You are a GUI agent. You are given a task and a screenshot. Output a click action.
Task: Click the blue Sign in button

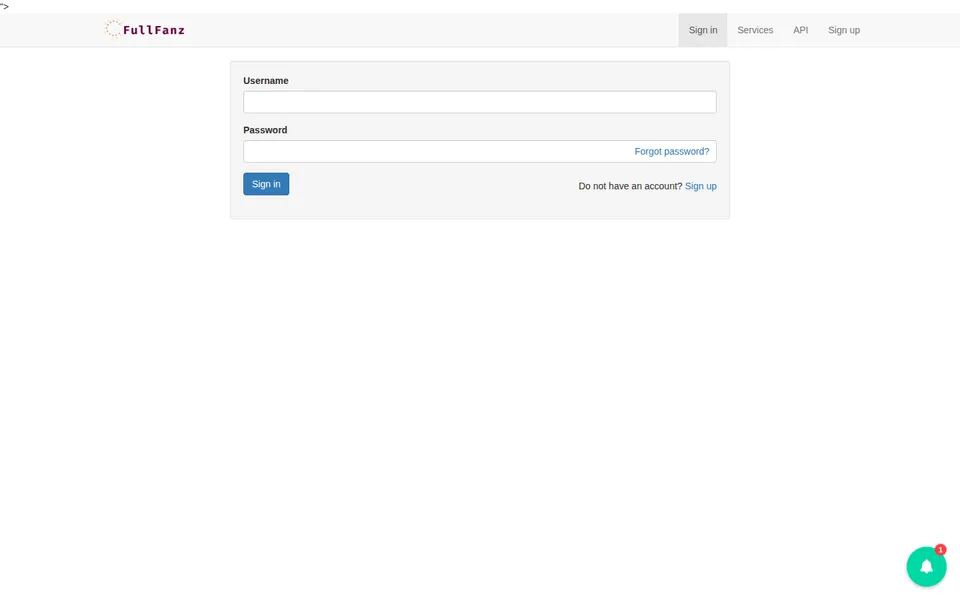pos(266,184)
